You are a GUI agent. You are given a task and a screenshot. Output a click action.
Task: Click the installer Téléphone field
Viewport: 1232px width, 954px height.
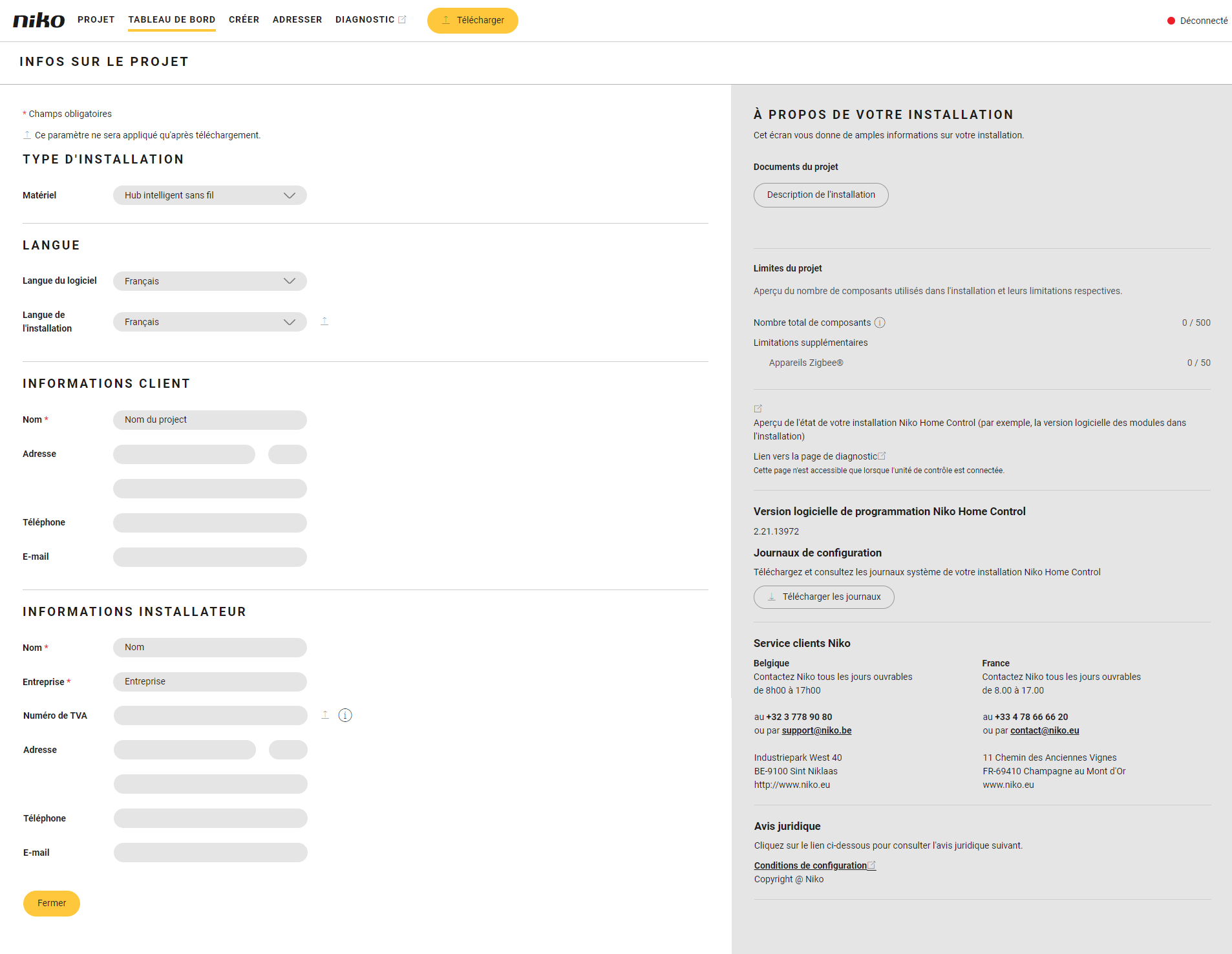(211, 818)
